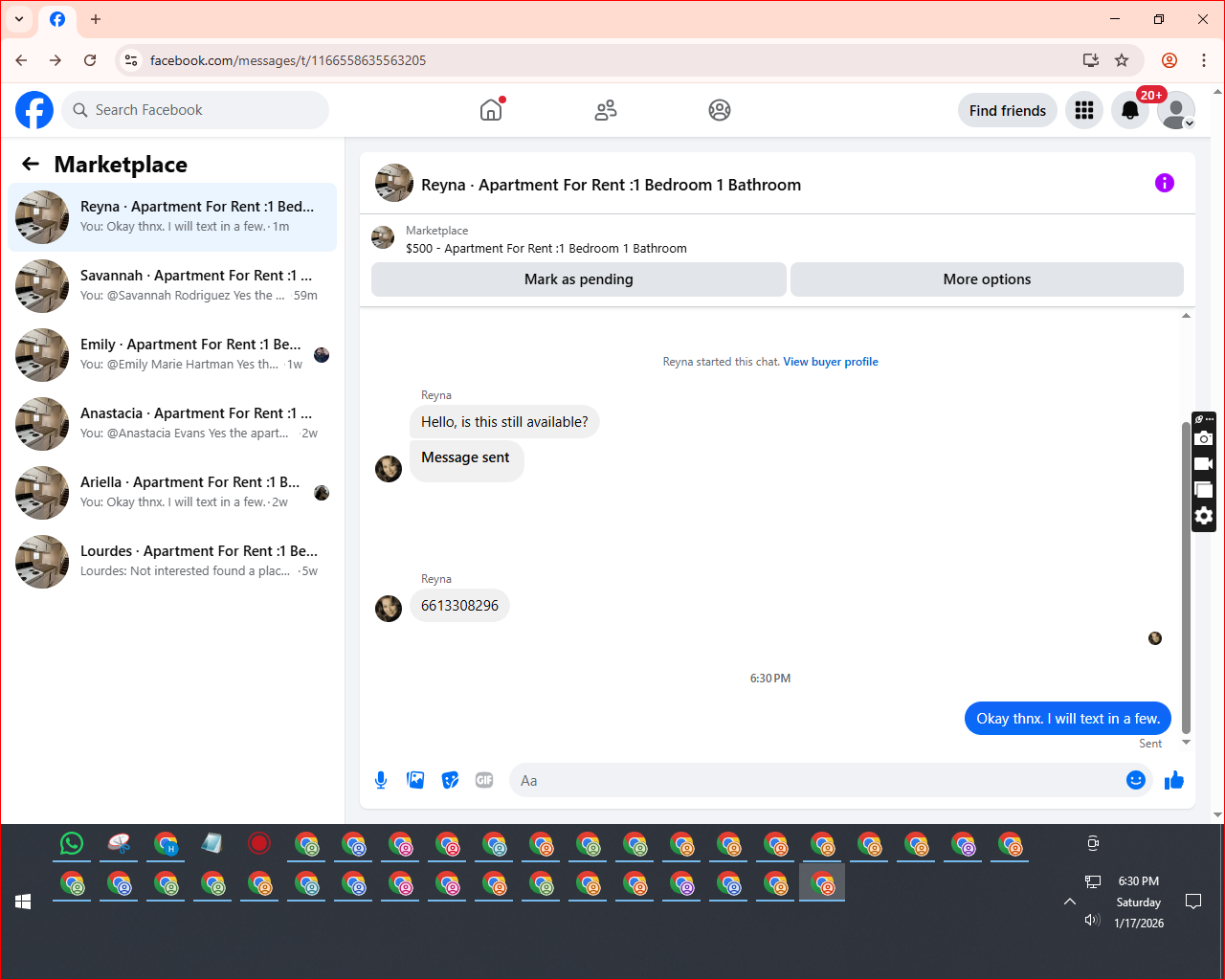Click the $500 apartment listing title
The height and width of the screenshot is (980, 1225).
(546, 248)
